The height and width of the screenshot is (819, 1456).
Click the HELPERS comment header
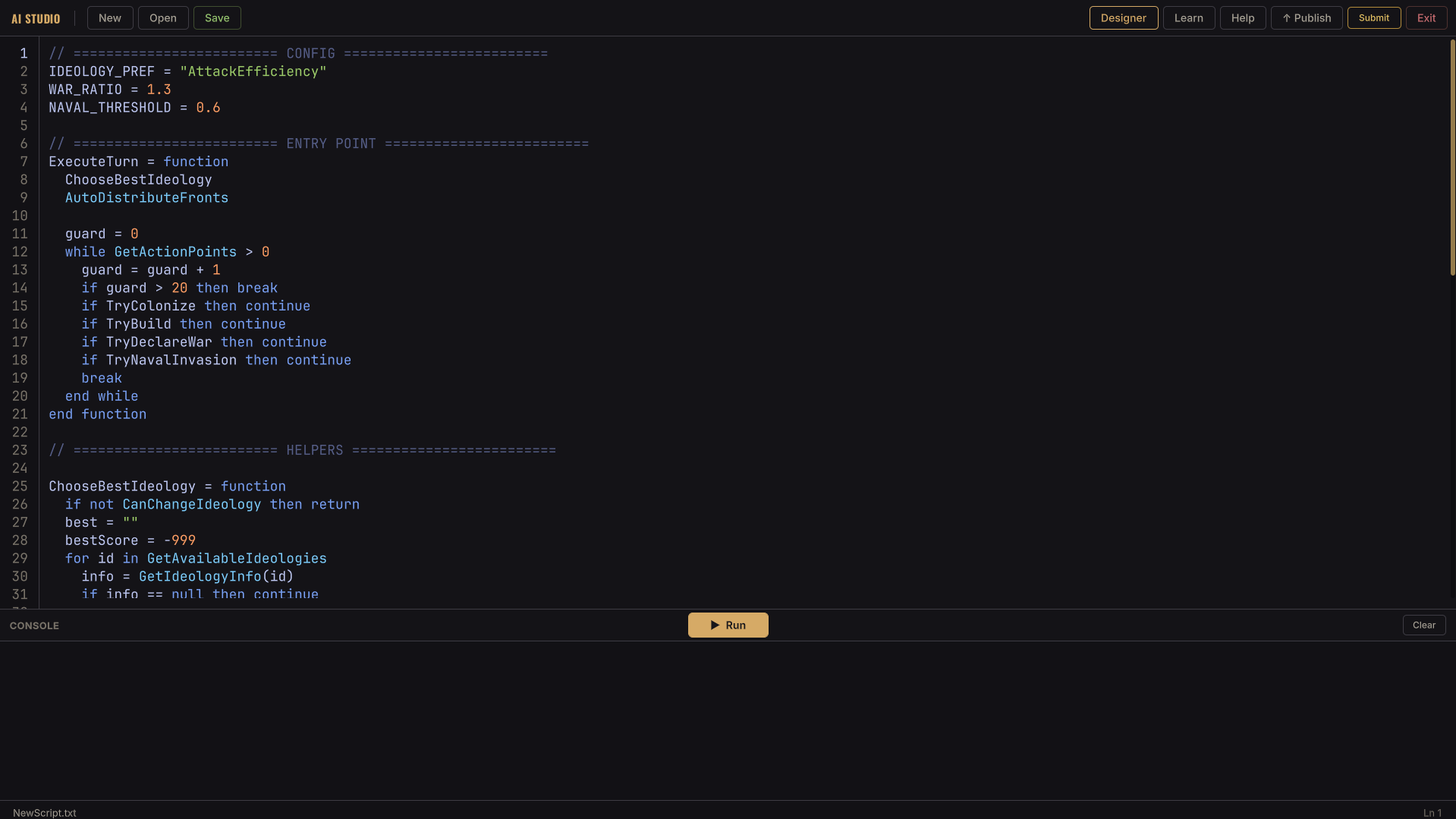(303, 450)
